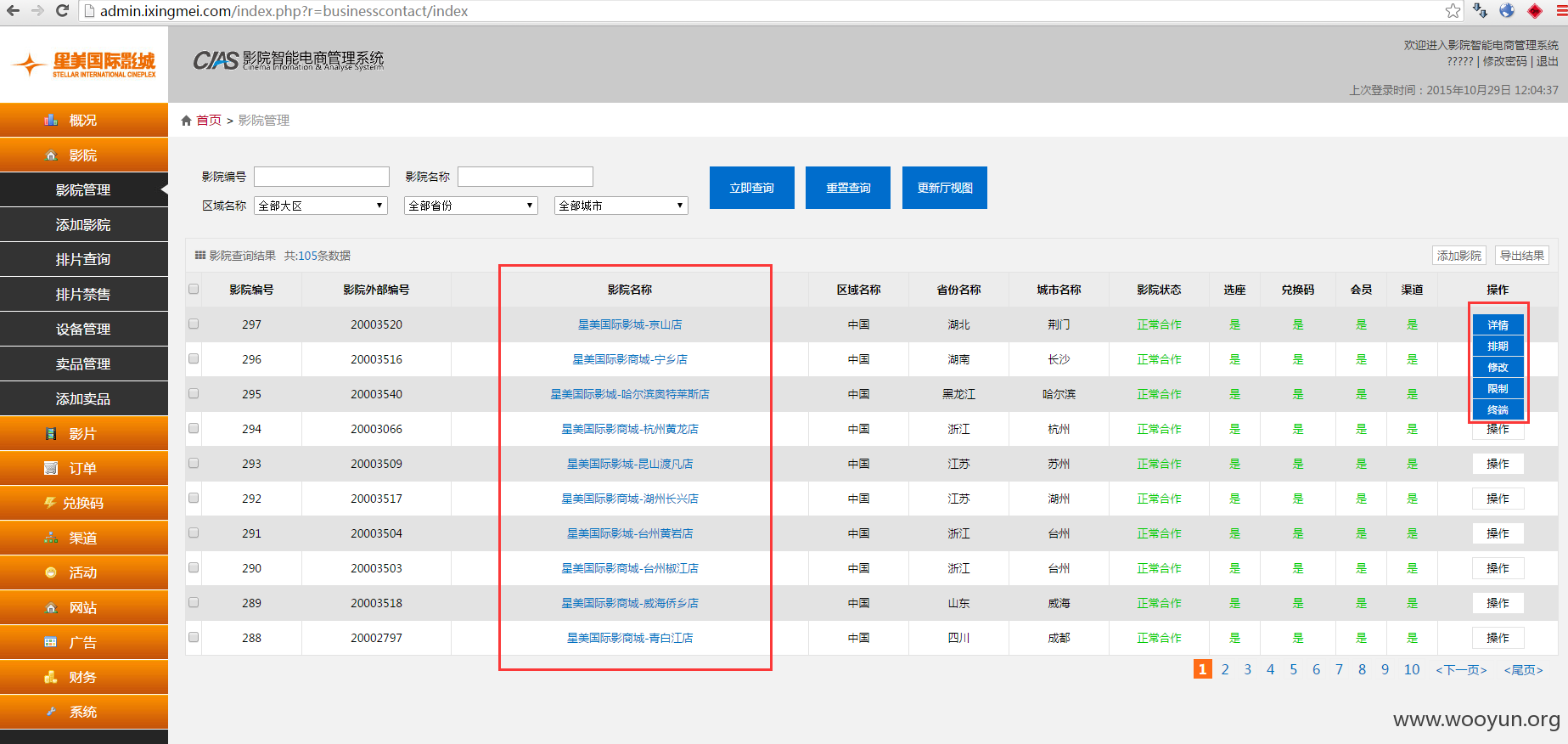Click the 系统 wrench icon in sidebar
Screen dimensions: 1568x744
coord(51,712)
